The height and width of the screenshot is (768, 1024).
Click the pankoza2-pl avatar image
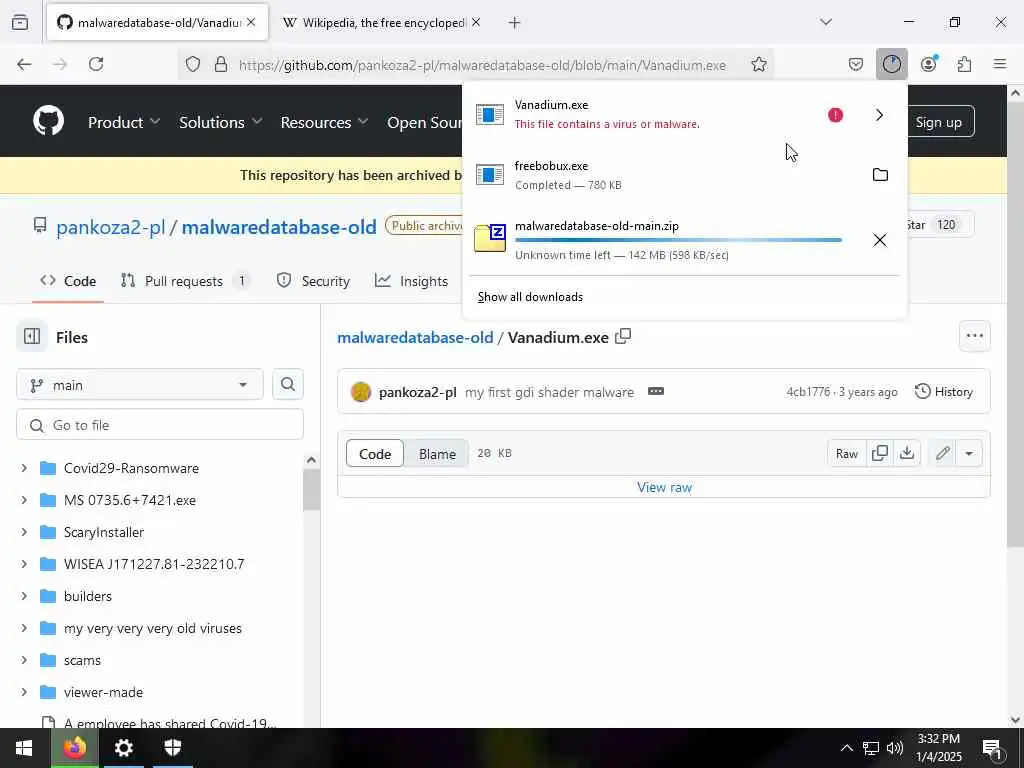click(361, 392)
